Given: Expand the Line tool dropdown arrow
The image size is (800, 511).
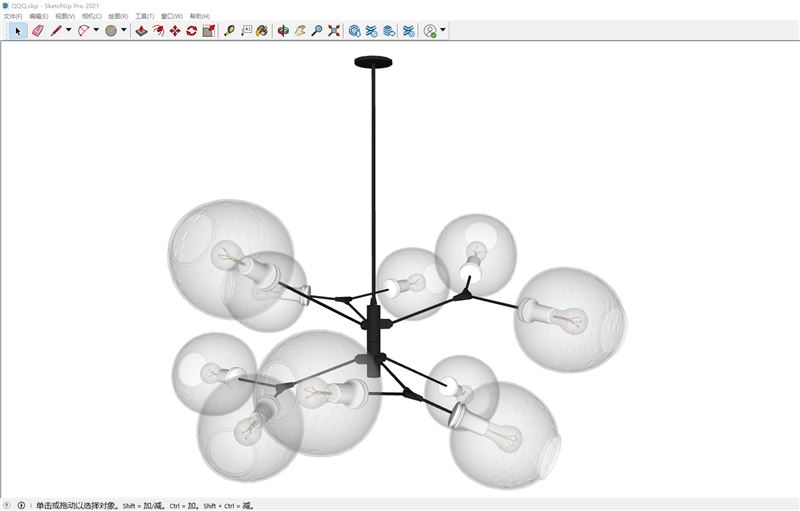Looking at the screenshot, I should [x=69, y=31].
